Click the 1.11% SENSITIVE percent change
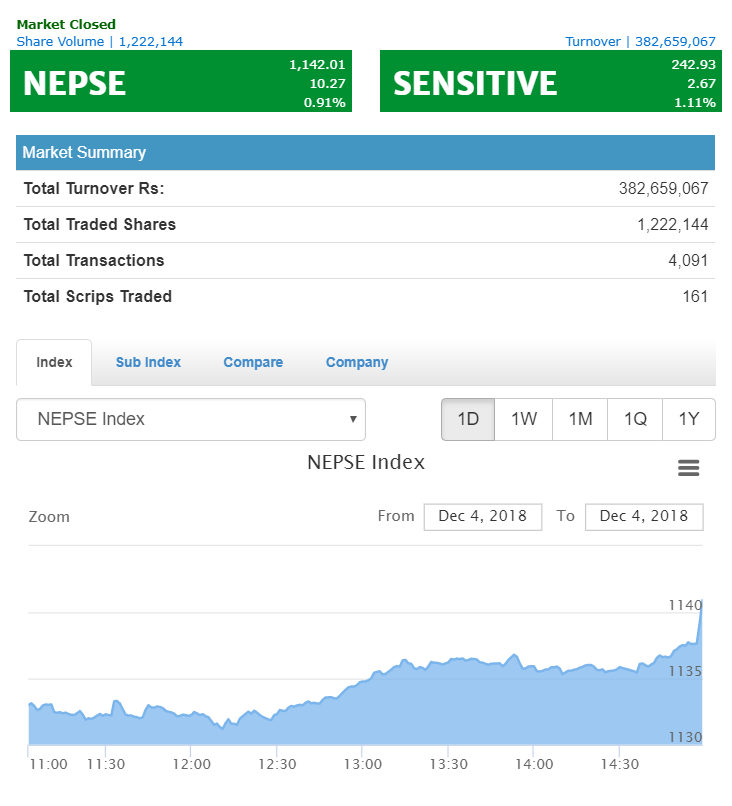732x806 pixels. [695, 103]
